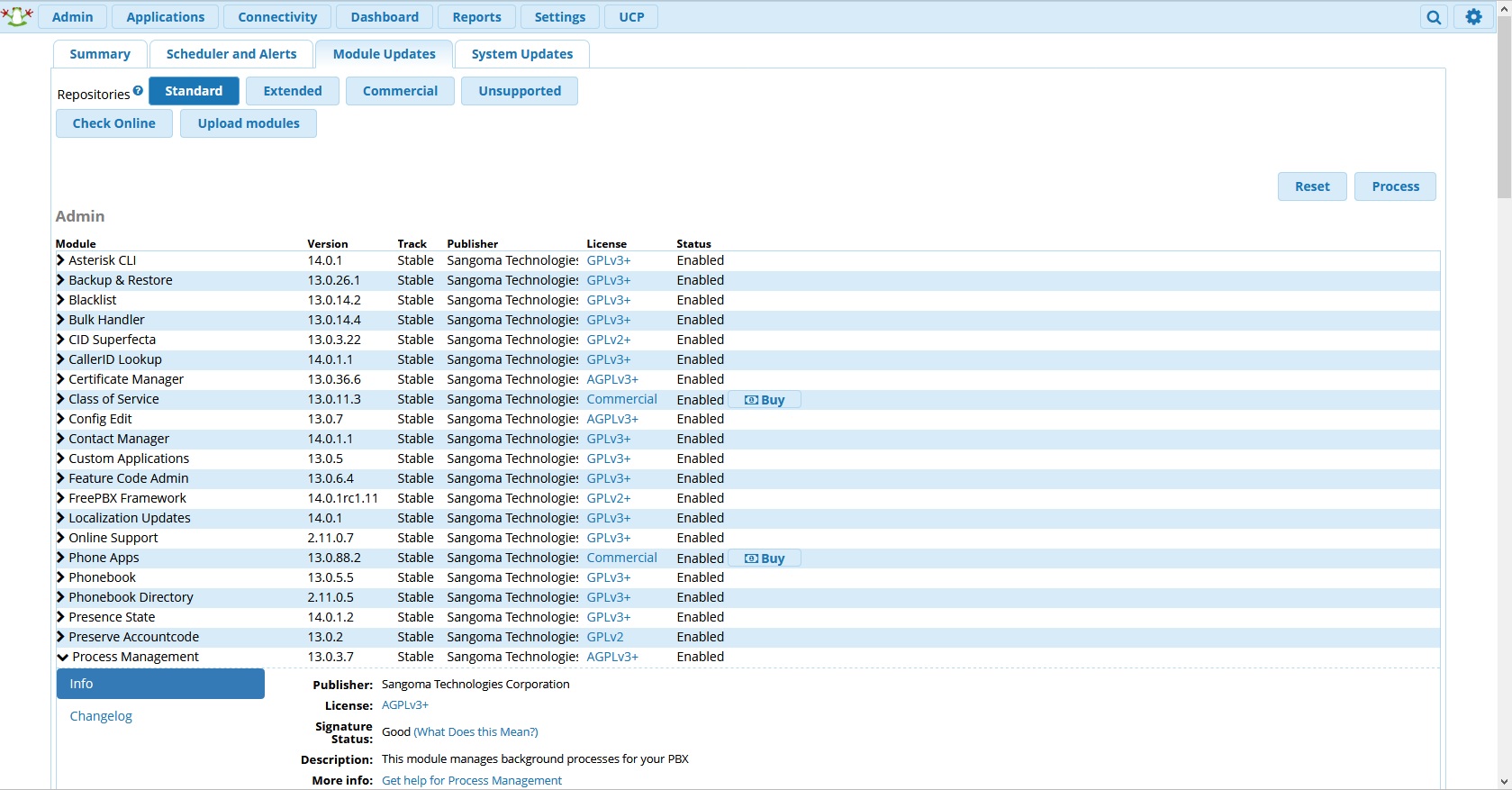This screenshot has height=790, width=1512.
Task: Switch to the System Updates tab
Action: (522, 54)
